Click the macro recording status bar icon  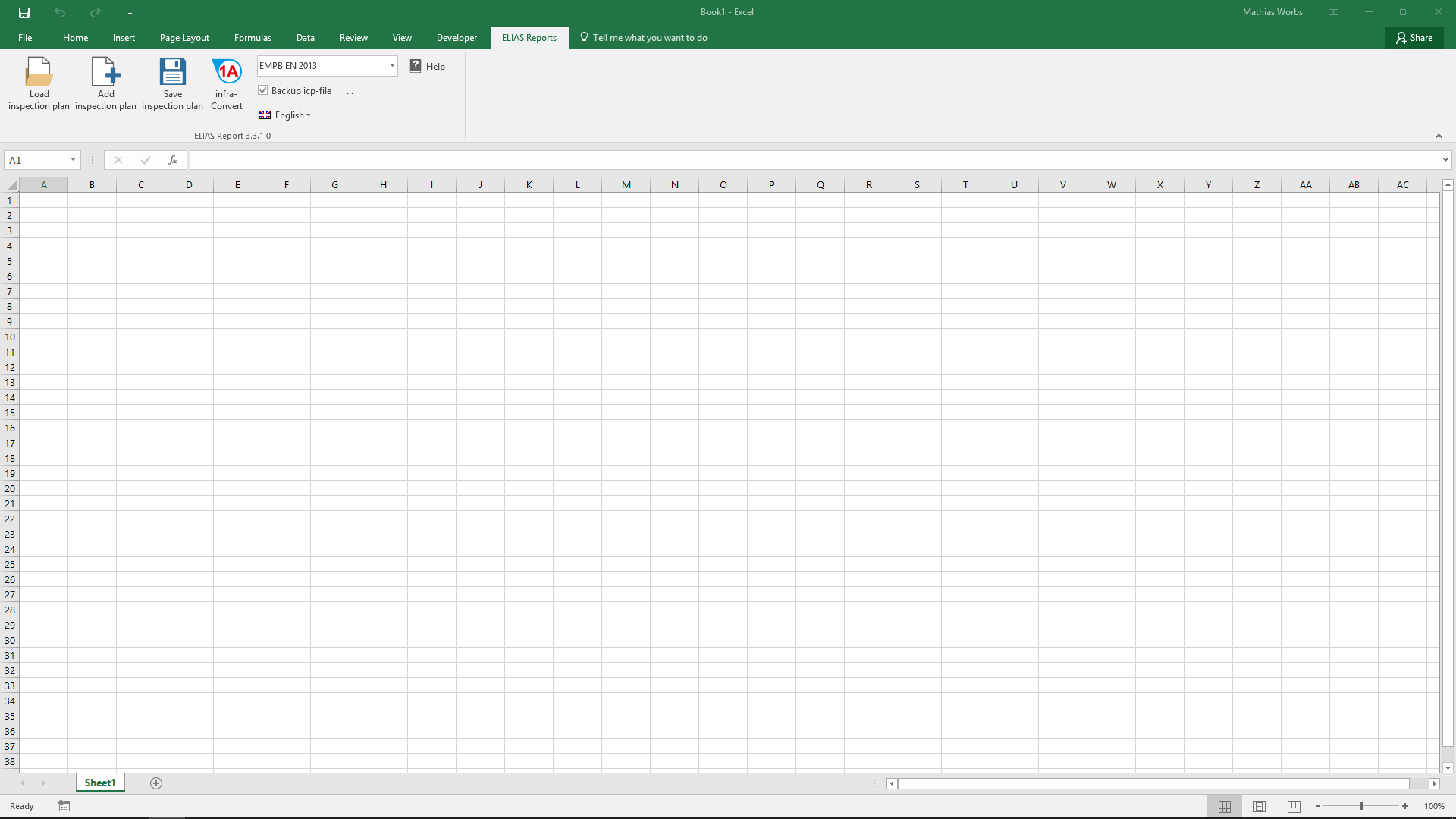[64, 806]
